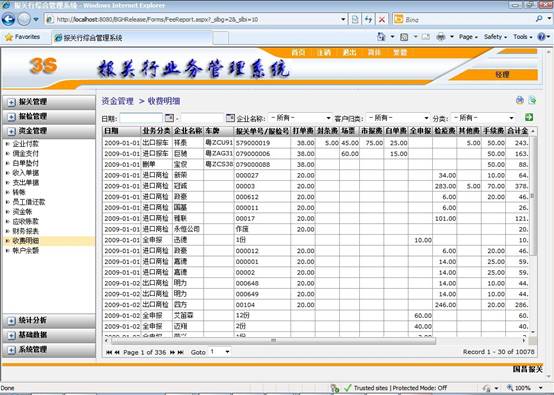Viewport: 554px width, 395px height.
Task: Click the Home icon in IE command bar
Action: [381, 37]
